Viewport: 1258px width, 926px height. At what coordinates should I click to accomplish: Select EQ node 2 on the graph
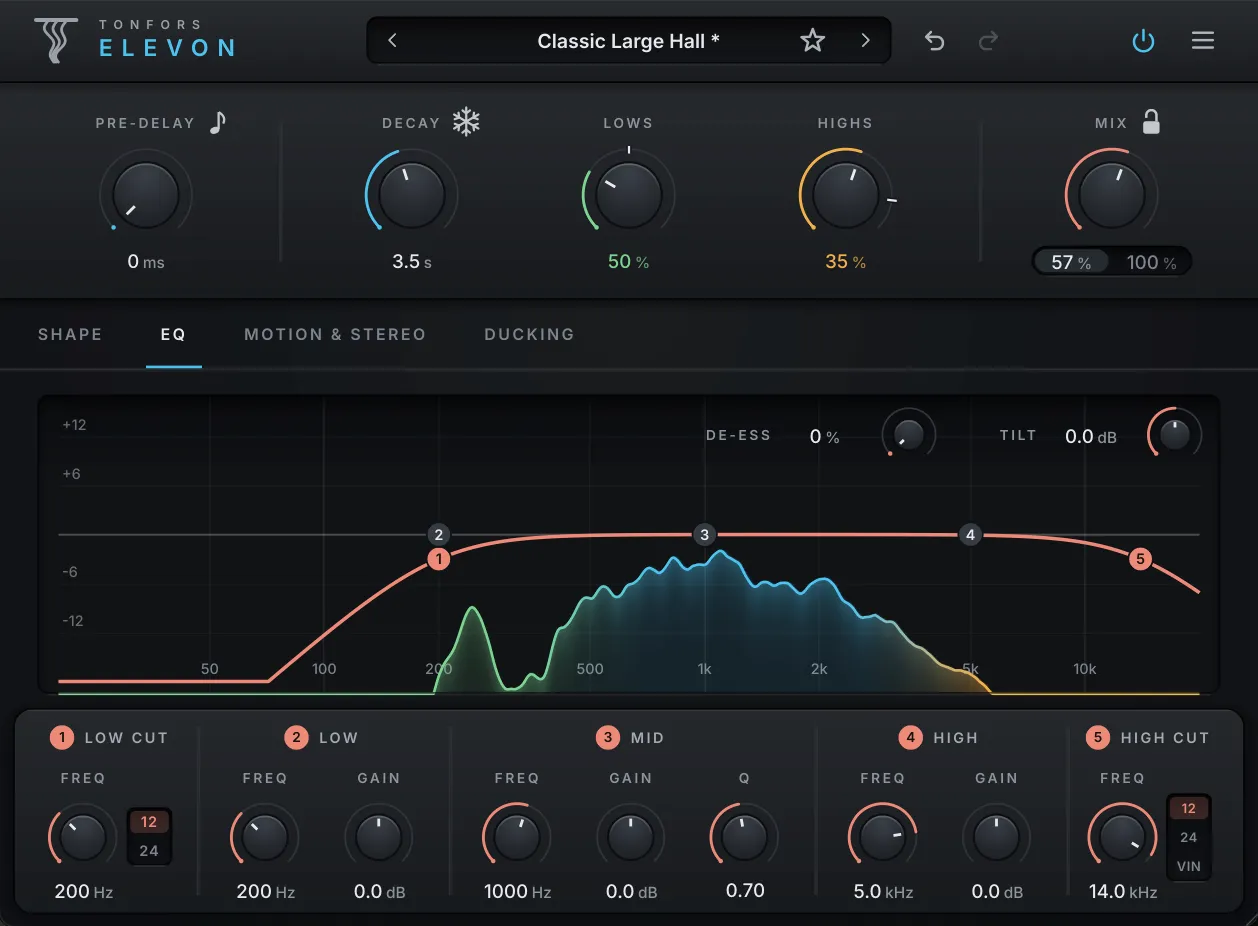click(438, 534)
